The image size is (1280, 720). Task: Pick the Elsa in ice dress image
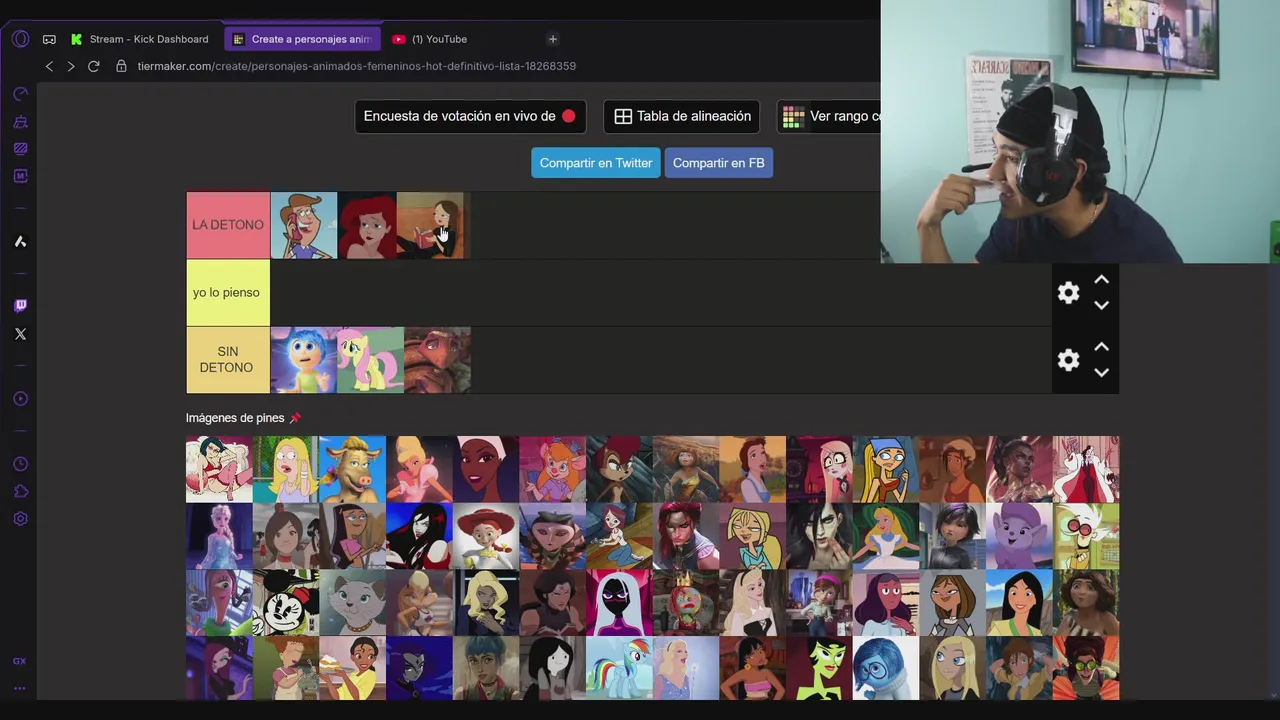pyautogui.click(x=219, y=536)
